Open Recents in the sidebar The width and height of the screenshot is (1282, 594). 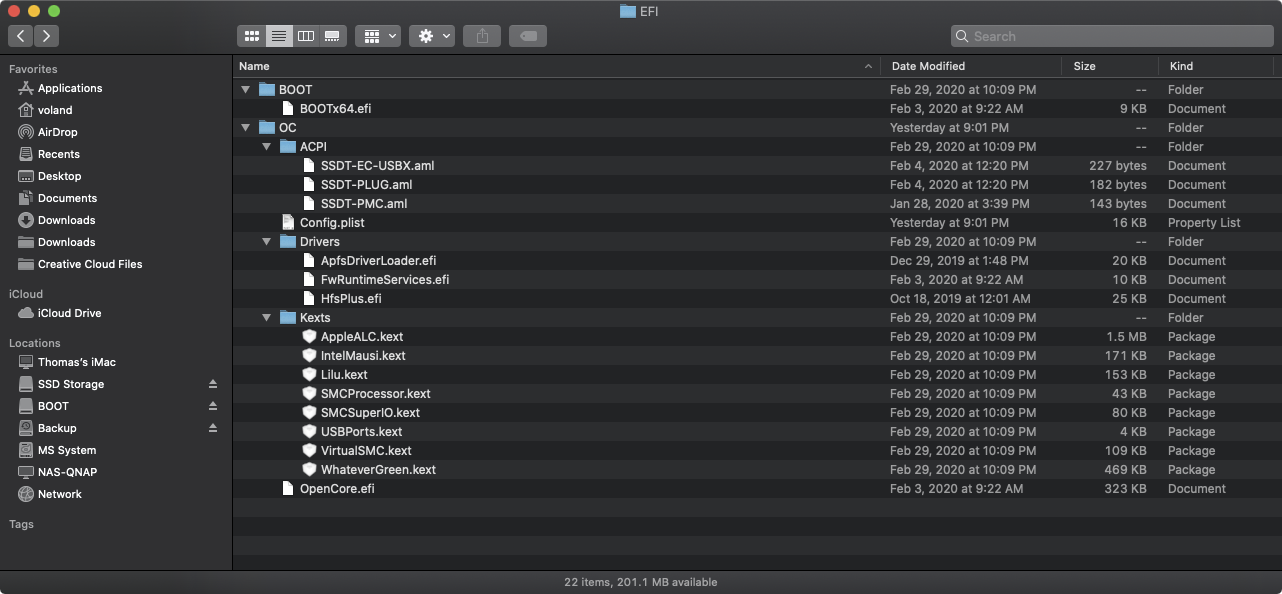coord(59,154)
